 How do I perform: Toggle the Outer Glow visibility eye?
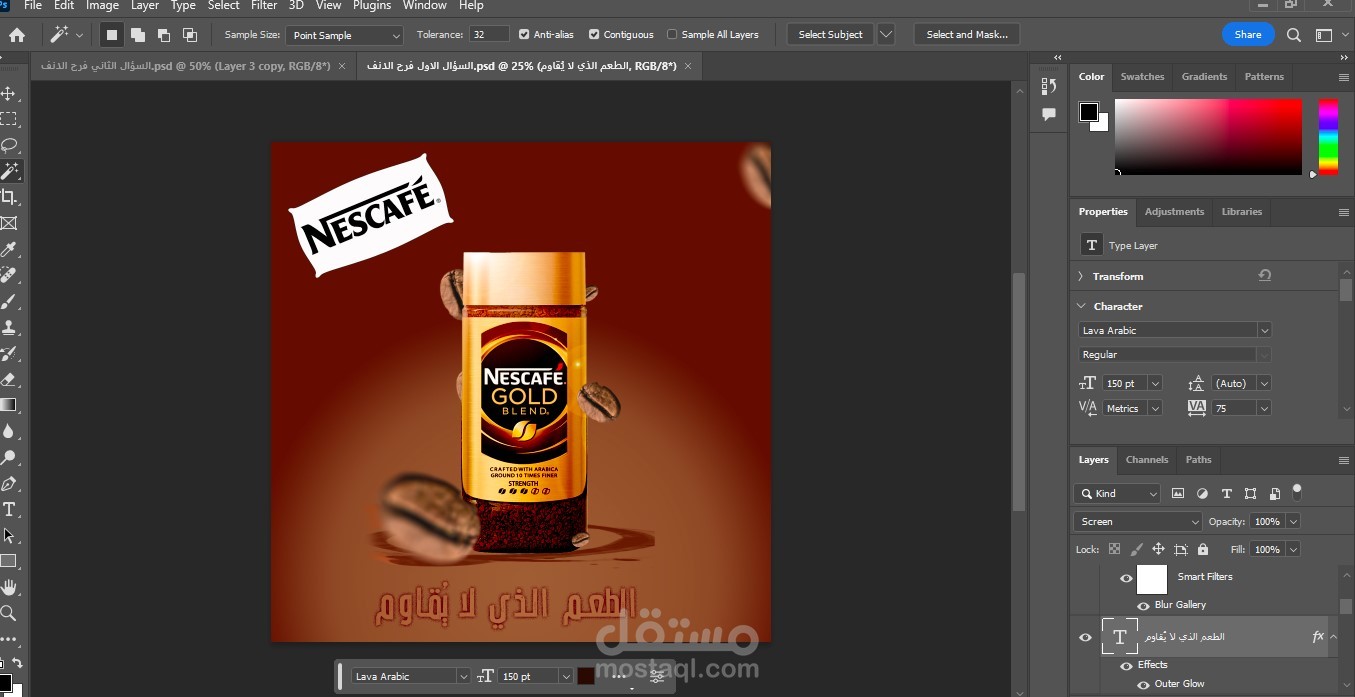click(1143, 685)
